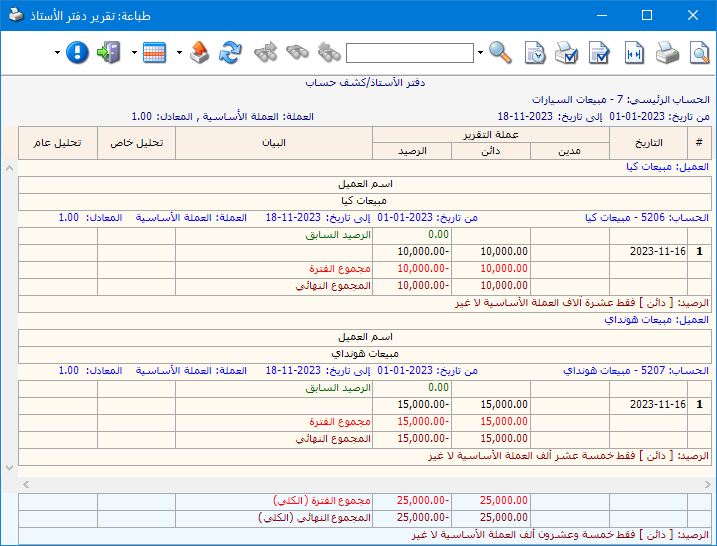
Task: Open dropdown arrow next to export icon
Action: click(x=179, y=53)
